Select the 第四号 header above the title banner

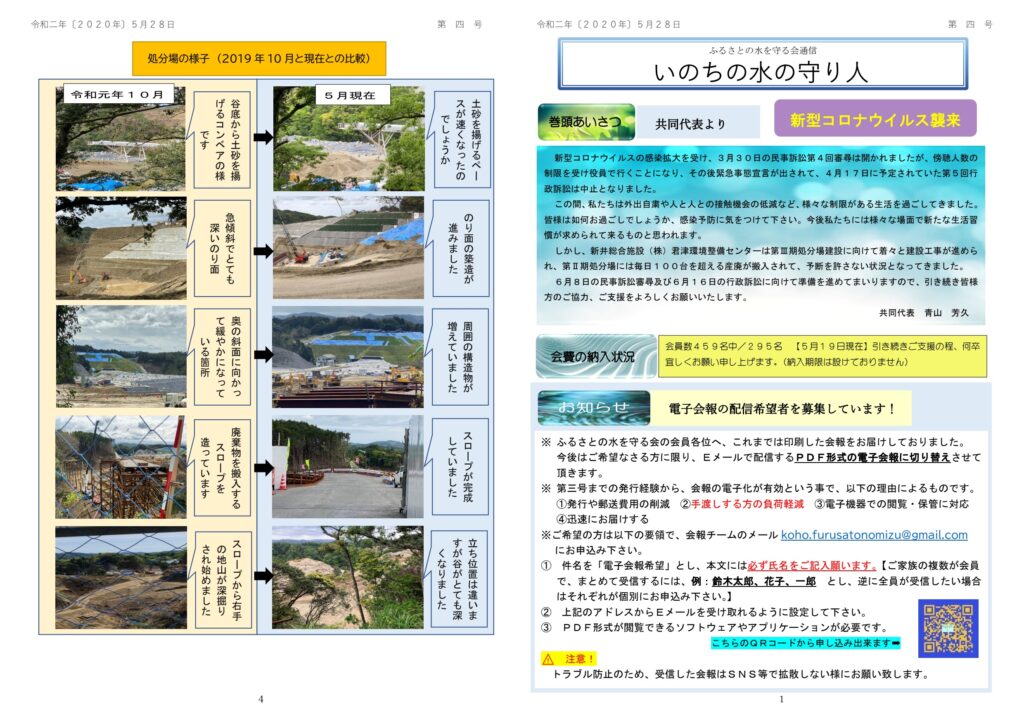pos(970,24)
